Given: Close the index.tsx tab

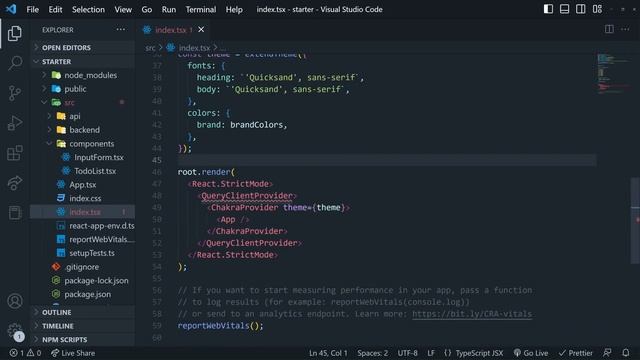Looking at the screenshot, I should [x=201, y=29].
